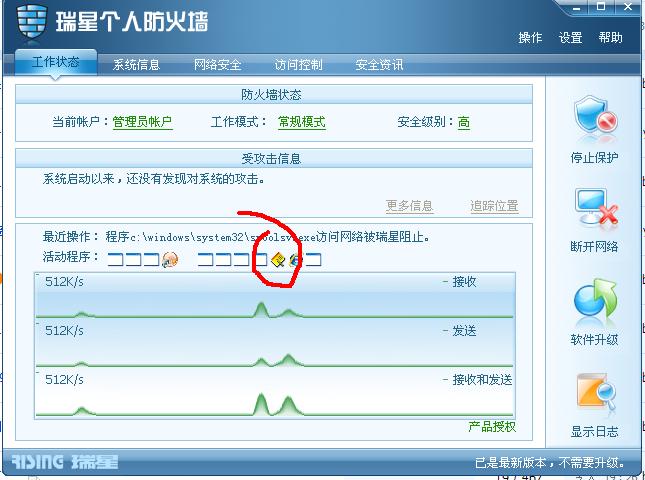Click the 活动程序 label
645x480 pixels.
tap(71, 257)
